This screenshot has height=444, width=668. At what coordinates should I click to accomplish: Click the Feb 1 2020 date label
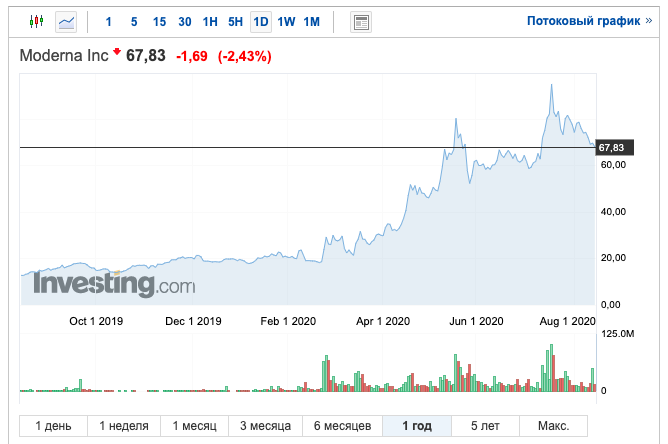[x=288, y=321]
